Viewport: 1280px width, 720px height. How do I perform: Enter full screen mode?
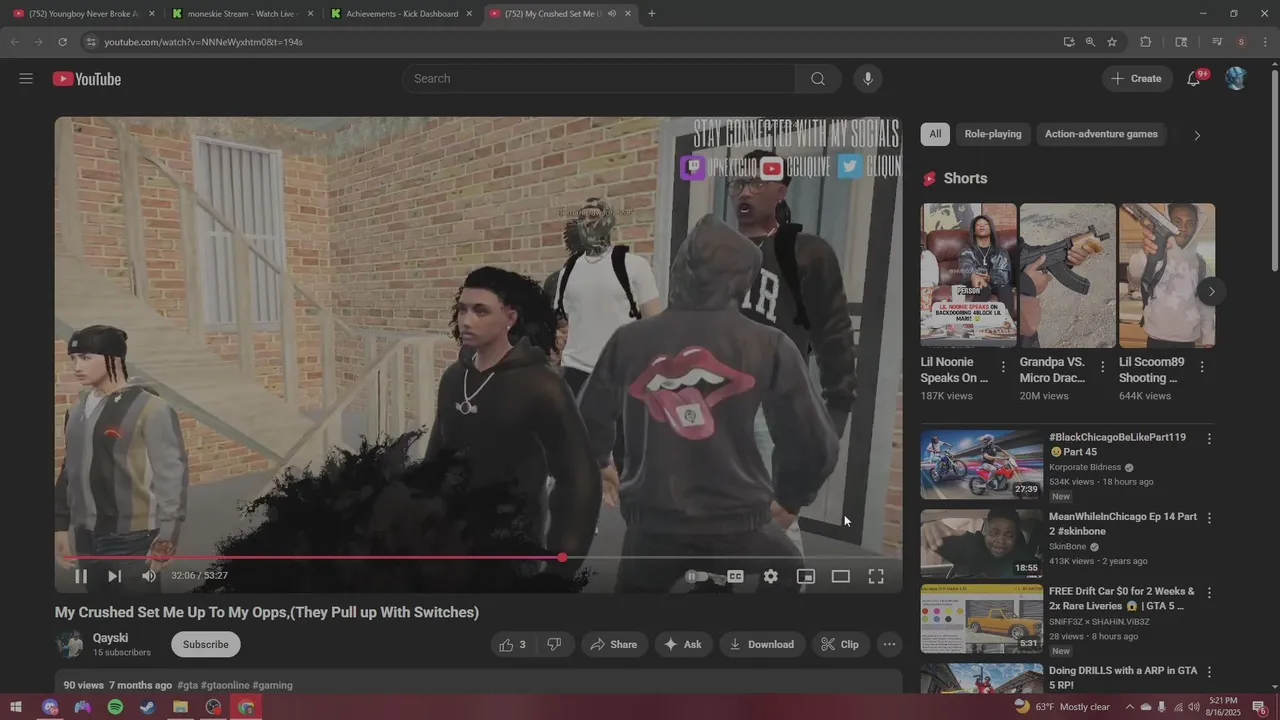point(875,576)
